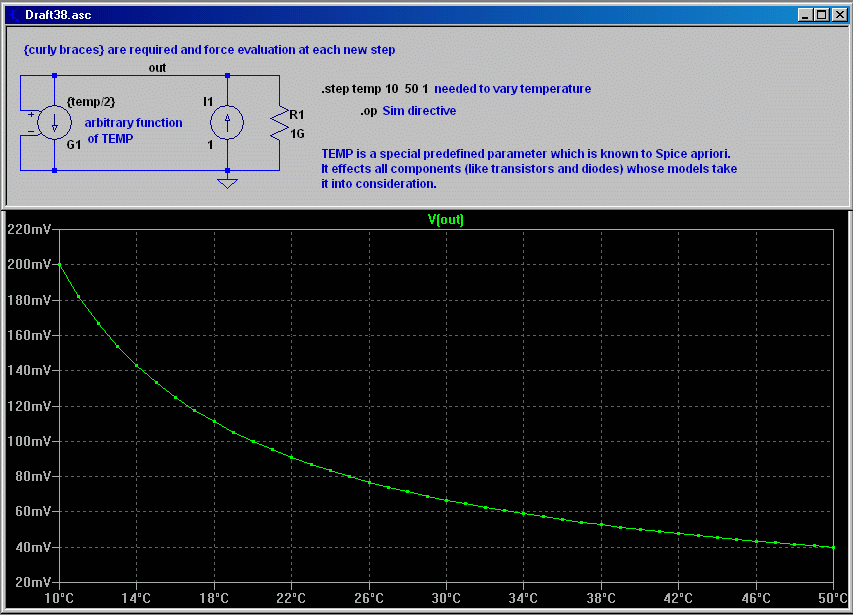Click the 'of TEMP' comment text
853x615 pixels.
coord(110,139)
